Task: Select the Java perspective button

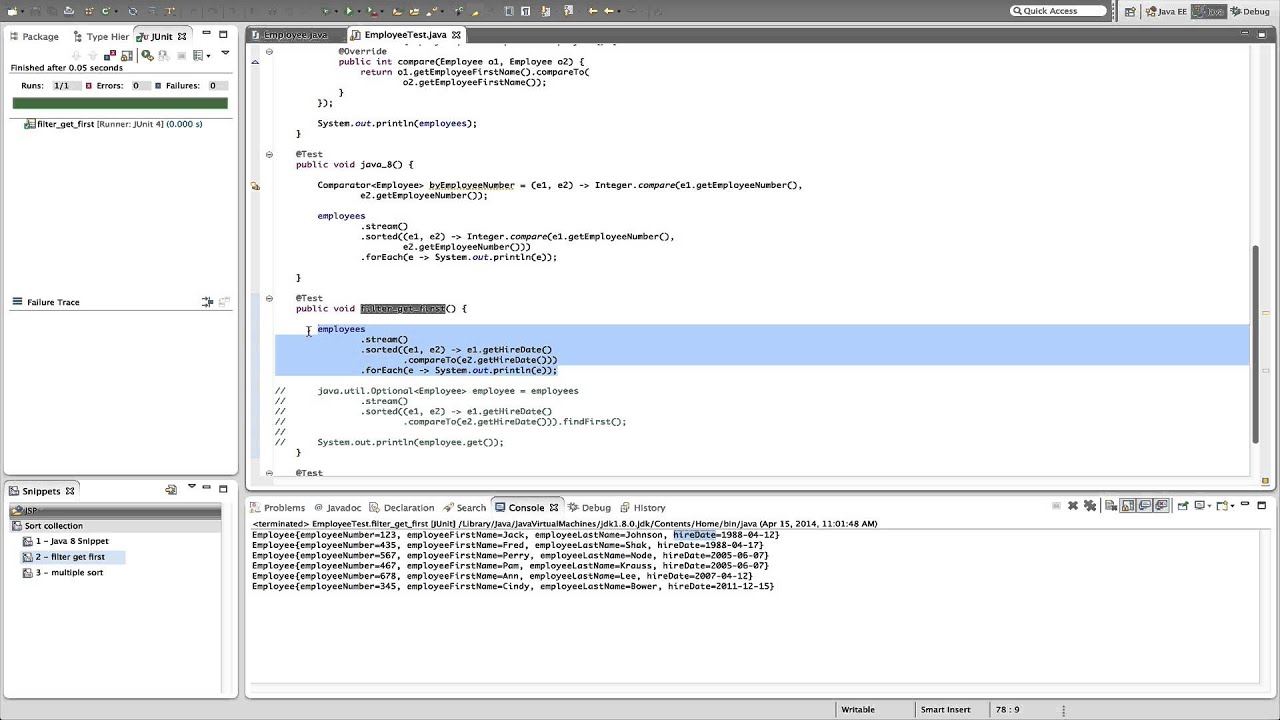Action: 1209,11
